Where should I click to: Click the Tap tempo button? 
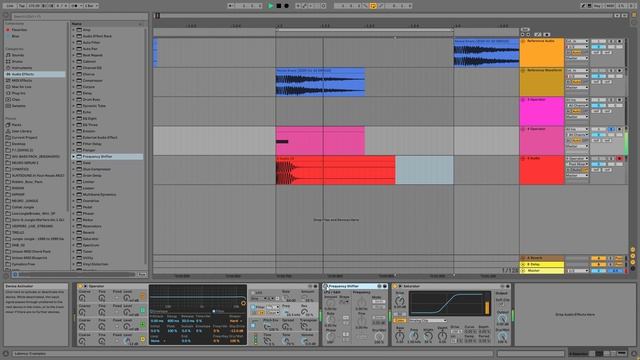(22, 6)
